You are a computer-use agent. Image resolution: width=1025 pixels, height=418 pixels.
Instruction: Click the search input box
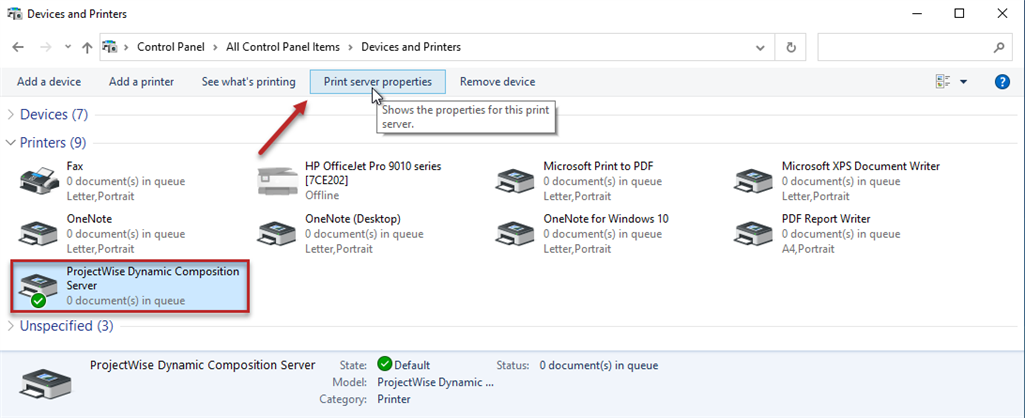914,47
